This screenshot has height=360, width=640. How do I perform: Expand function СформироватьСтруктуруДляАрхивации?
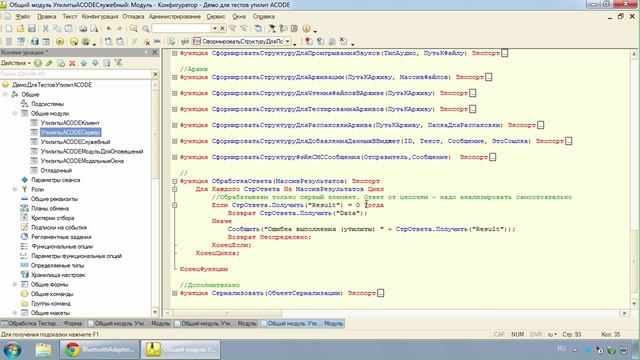point(175,77)
